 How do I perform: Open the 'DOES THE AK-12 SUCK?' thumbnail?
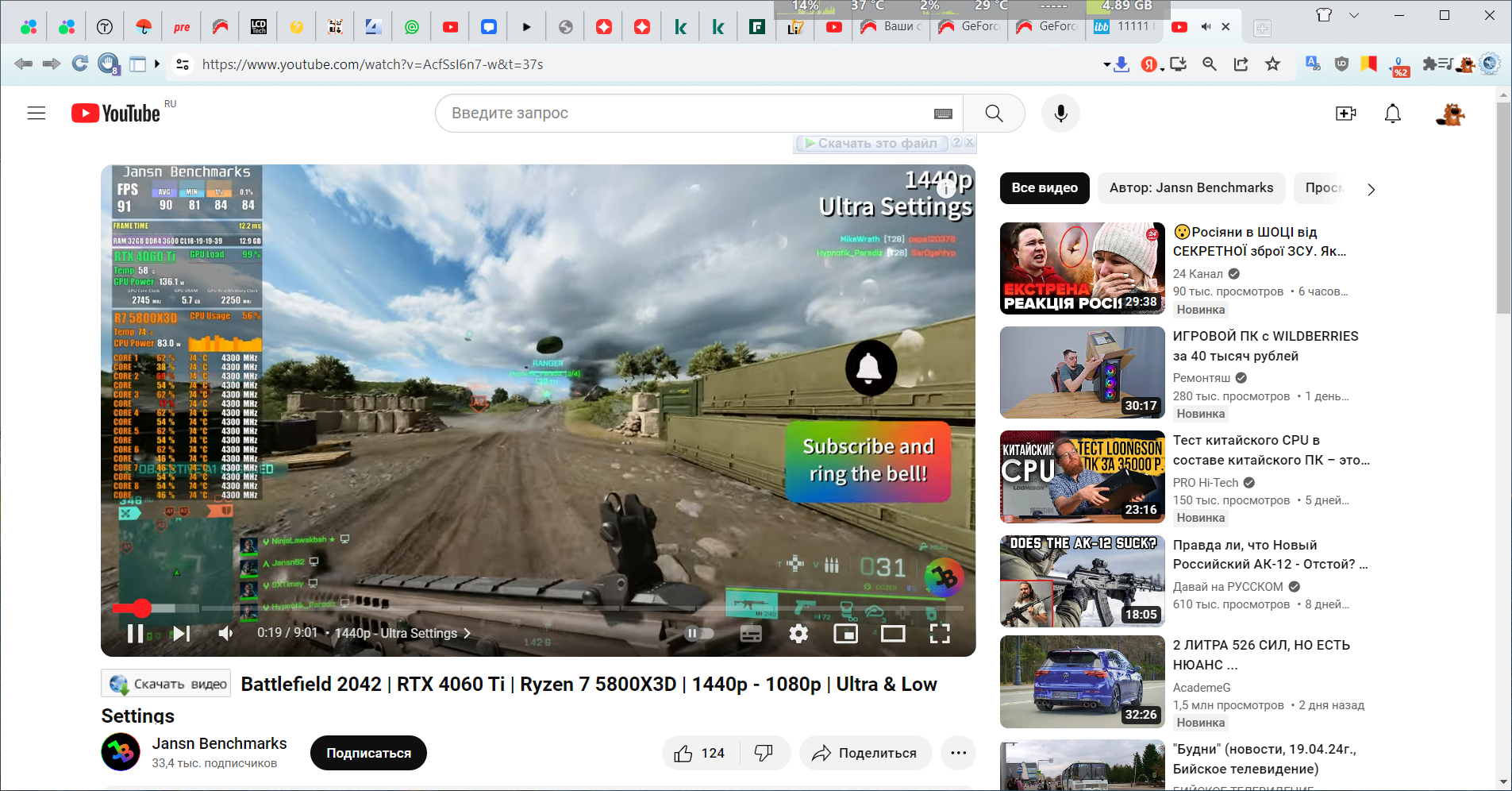(x=1083, y=581)
